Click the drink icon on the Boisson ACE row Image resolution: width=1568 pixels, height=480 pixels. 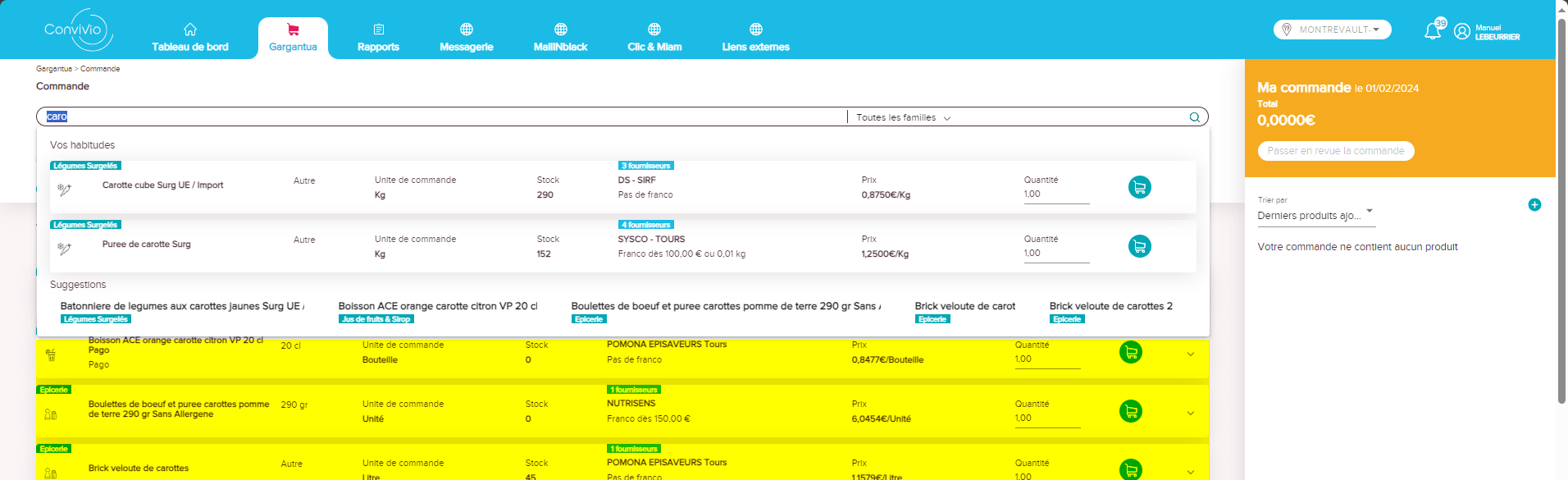[51, 355]
